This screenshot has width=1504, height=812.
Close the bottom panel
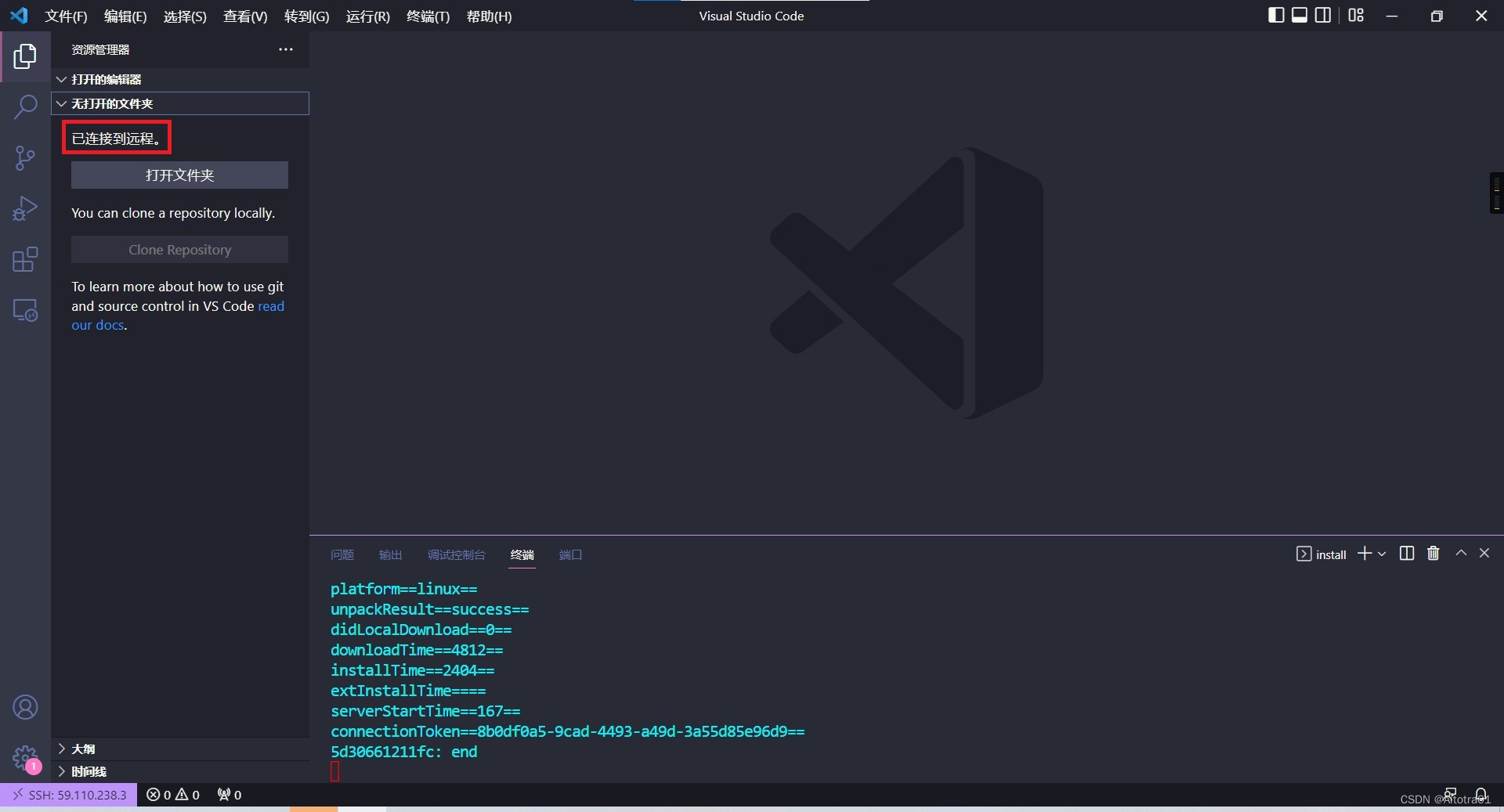1484,553
